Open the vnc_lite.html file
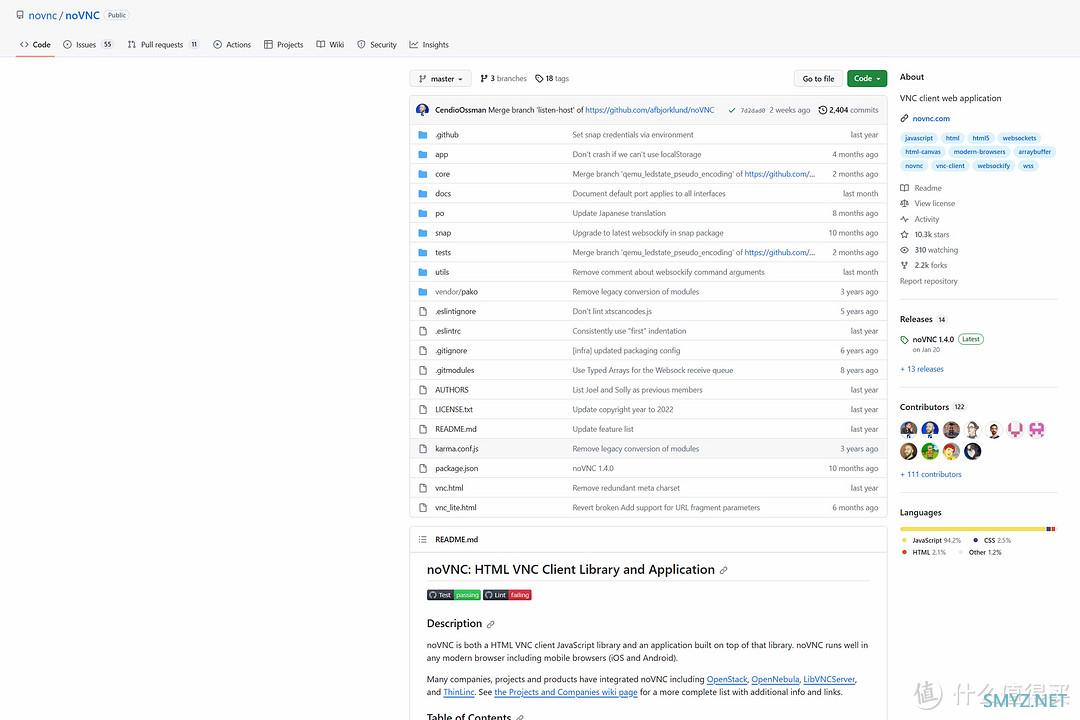The image size is (1080, 720). point(456,508)
